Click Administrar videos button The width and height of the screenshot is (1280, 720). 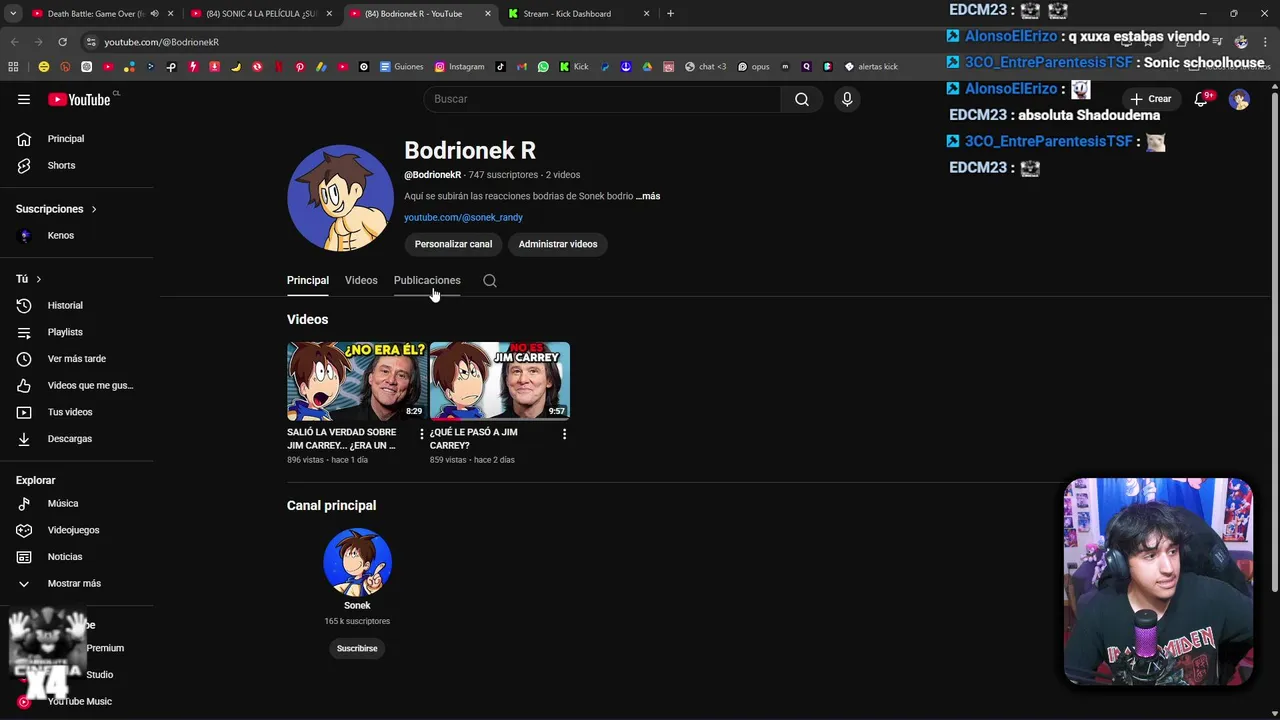tap(558, 244)
